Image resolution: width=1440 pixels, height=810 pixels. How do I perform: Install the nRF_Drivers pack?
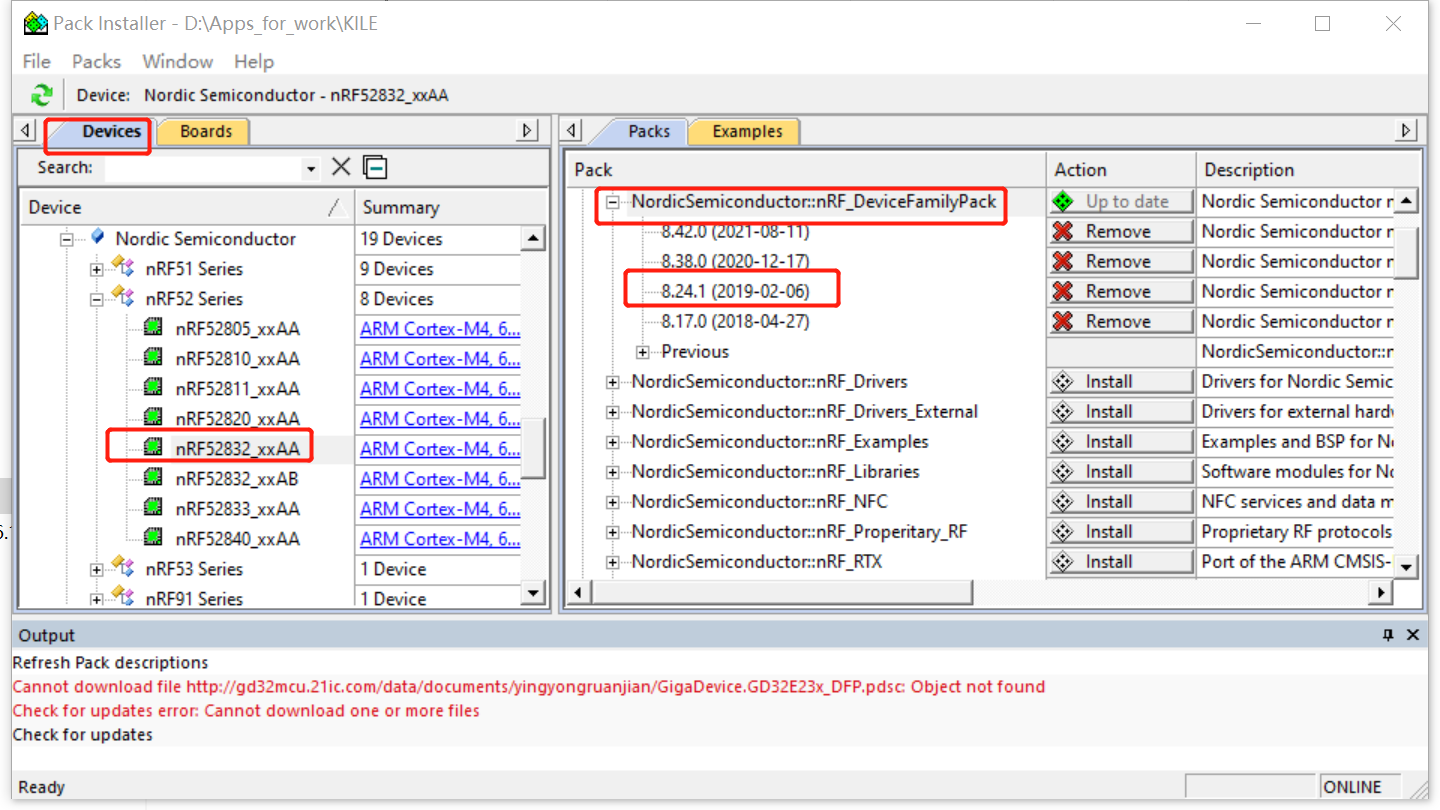tap(1121, 381)
